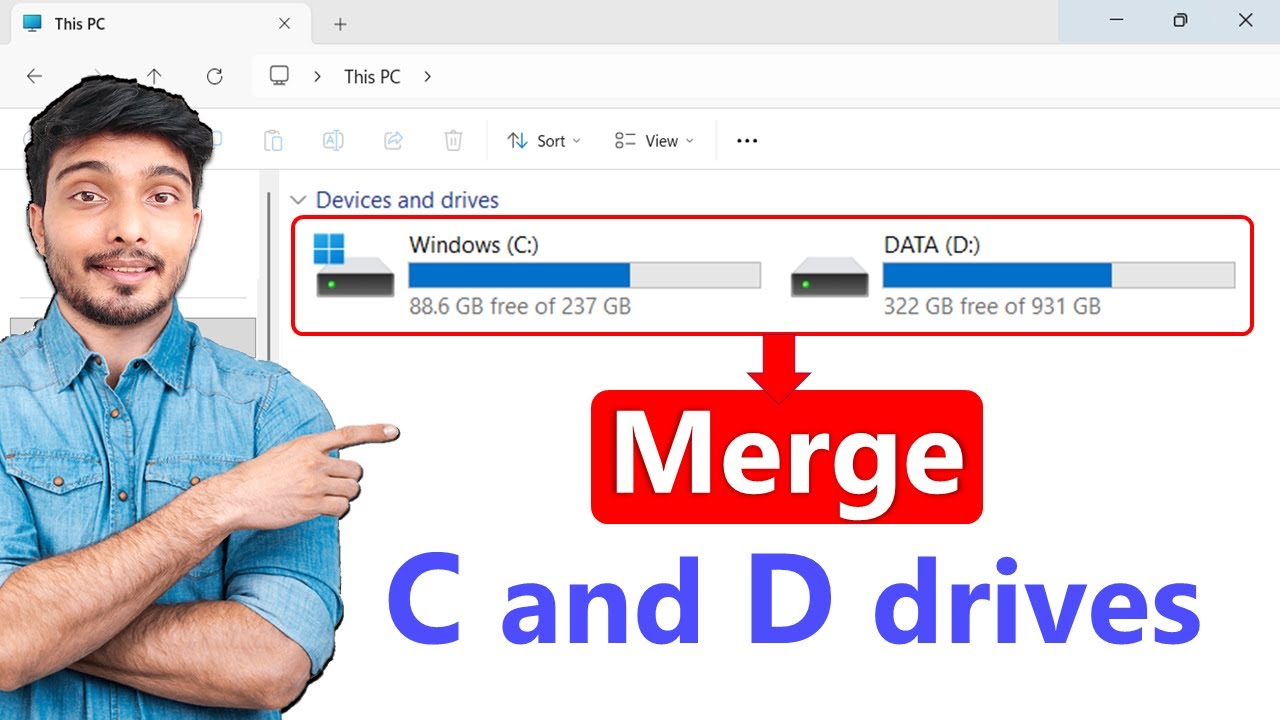
Task: Click the Share toolbar icon
Action: (393, 141)
